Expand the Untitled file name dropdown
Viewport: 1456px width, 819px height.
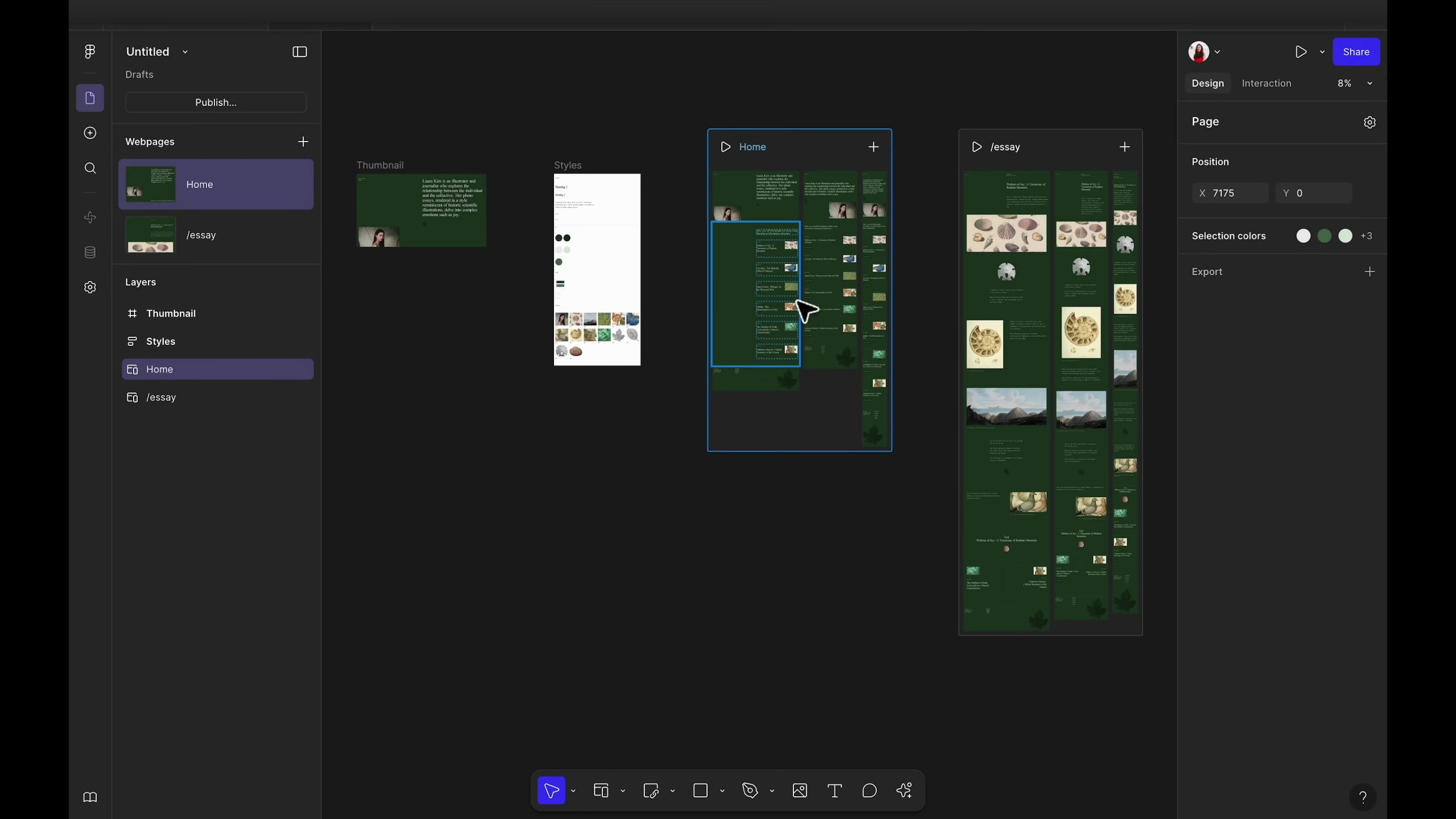click(x=185, y=52)
